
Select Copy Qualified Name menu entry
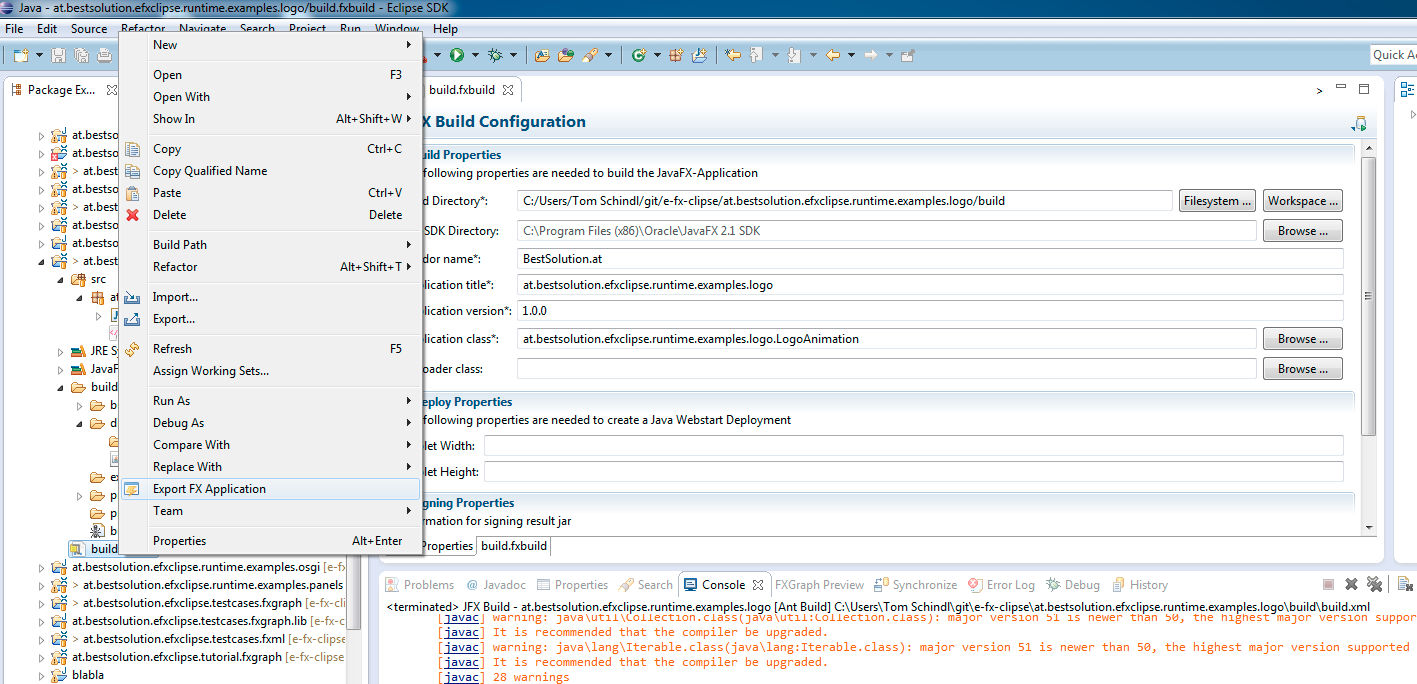pos(210,171)
